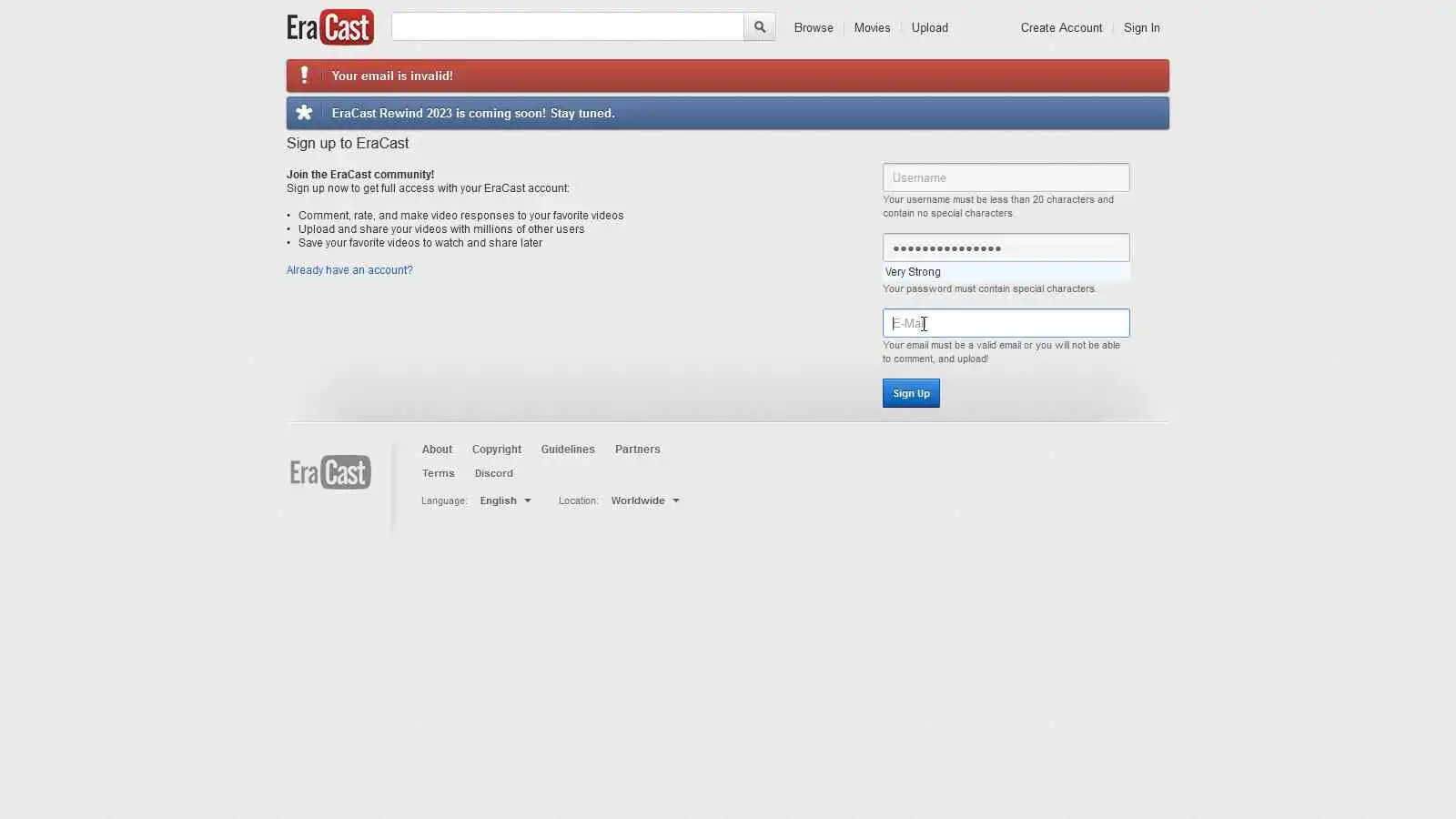Follow the 'Already have an account?' link

click(x=349, y=270)
